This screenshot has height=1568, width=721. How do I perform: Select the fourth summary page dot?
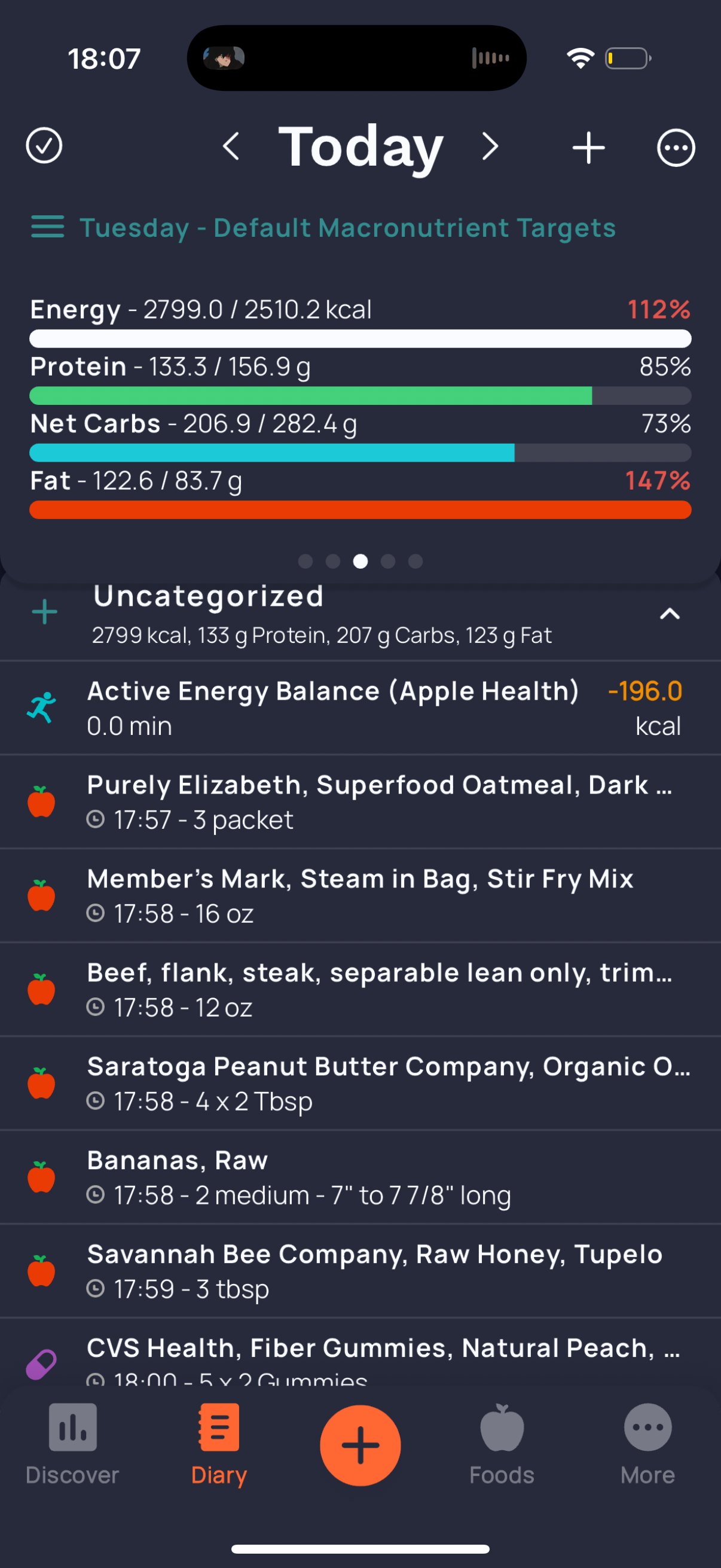click(387, 561)
